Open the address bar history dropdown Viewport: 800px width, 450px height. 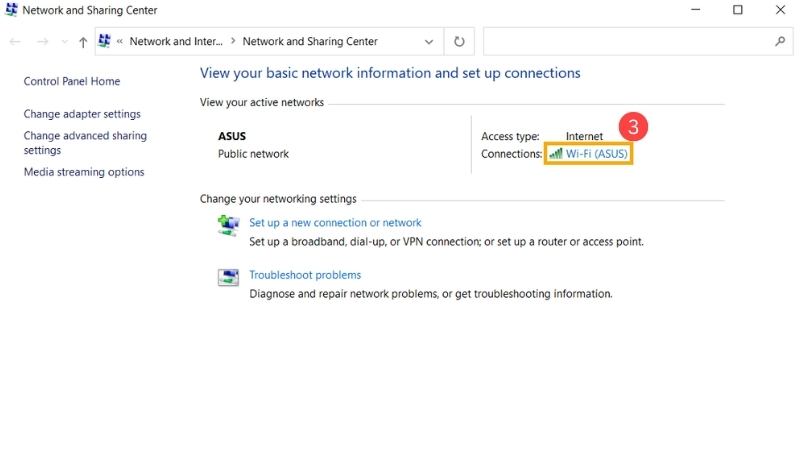pyautogui.click(x=429, y=42)
